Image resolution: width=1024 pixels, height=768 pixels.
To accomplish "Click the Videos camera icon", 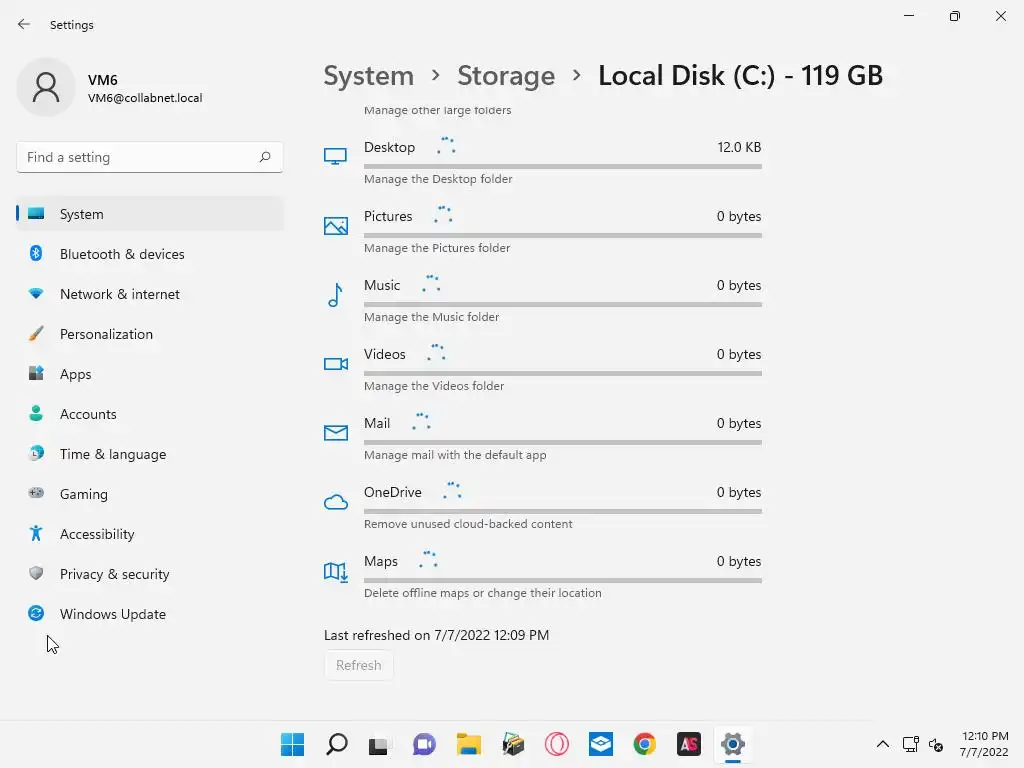I will pos(335,364).
